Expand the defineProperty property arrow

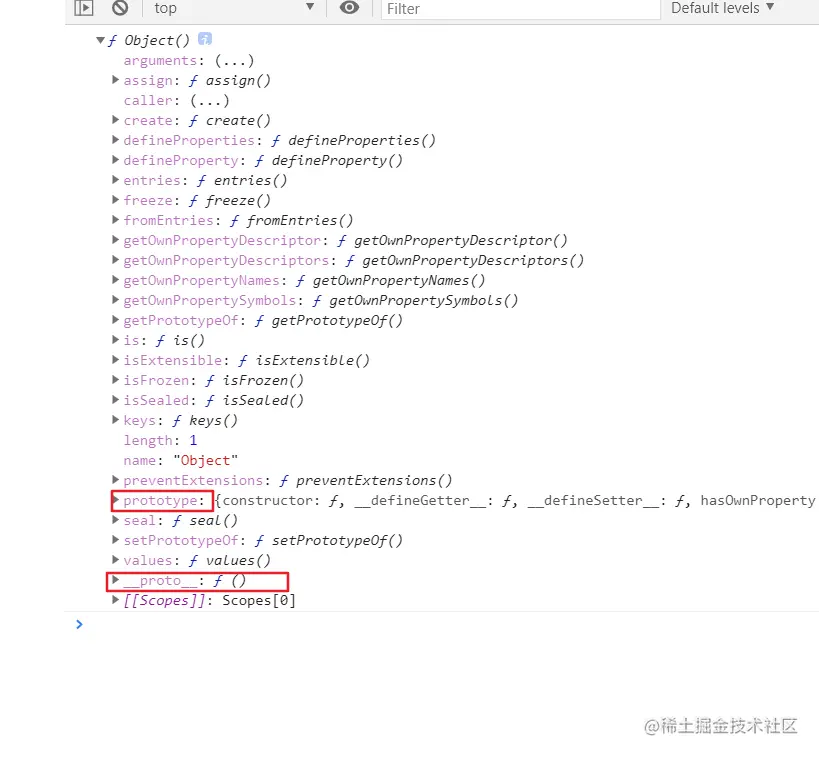pos(115,159)
